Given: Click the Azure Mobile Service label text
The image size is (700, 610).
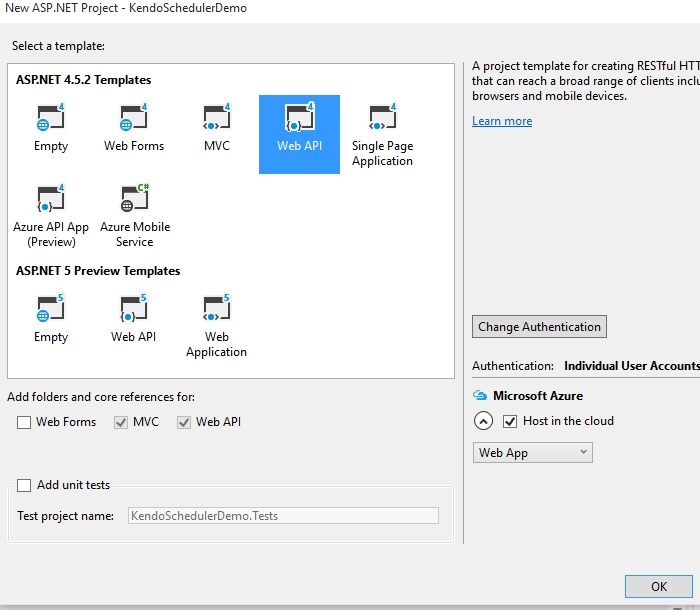Looking at the screenshot, I should pos(135,234).
